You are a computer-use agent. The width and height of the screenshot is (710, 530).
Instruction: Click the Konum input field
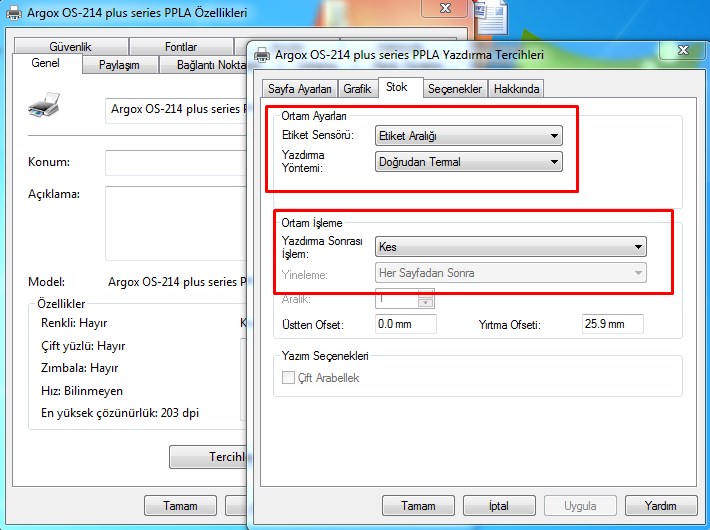[177, 163]
